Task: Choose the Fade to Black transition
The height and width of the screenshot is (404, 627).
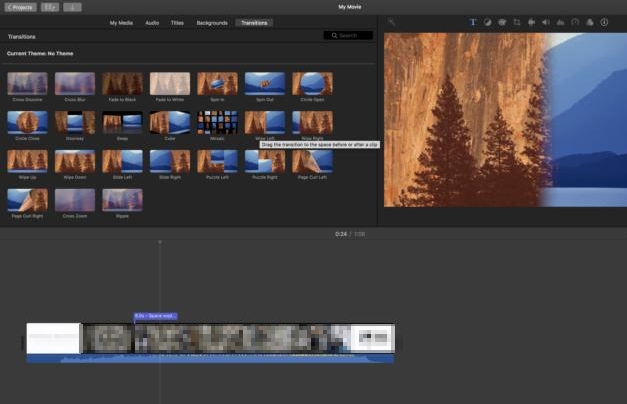Action: pos(122,84)
